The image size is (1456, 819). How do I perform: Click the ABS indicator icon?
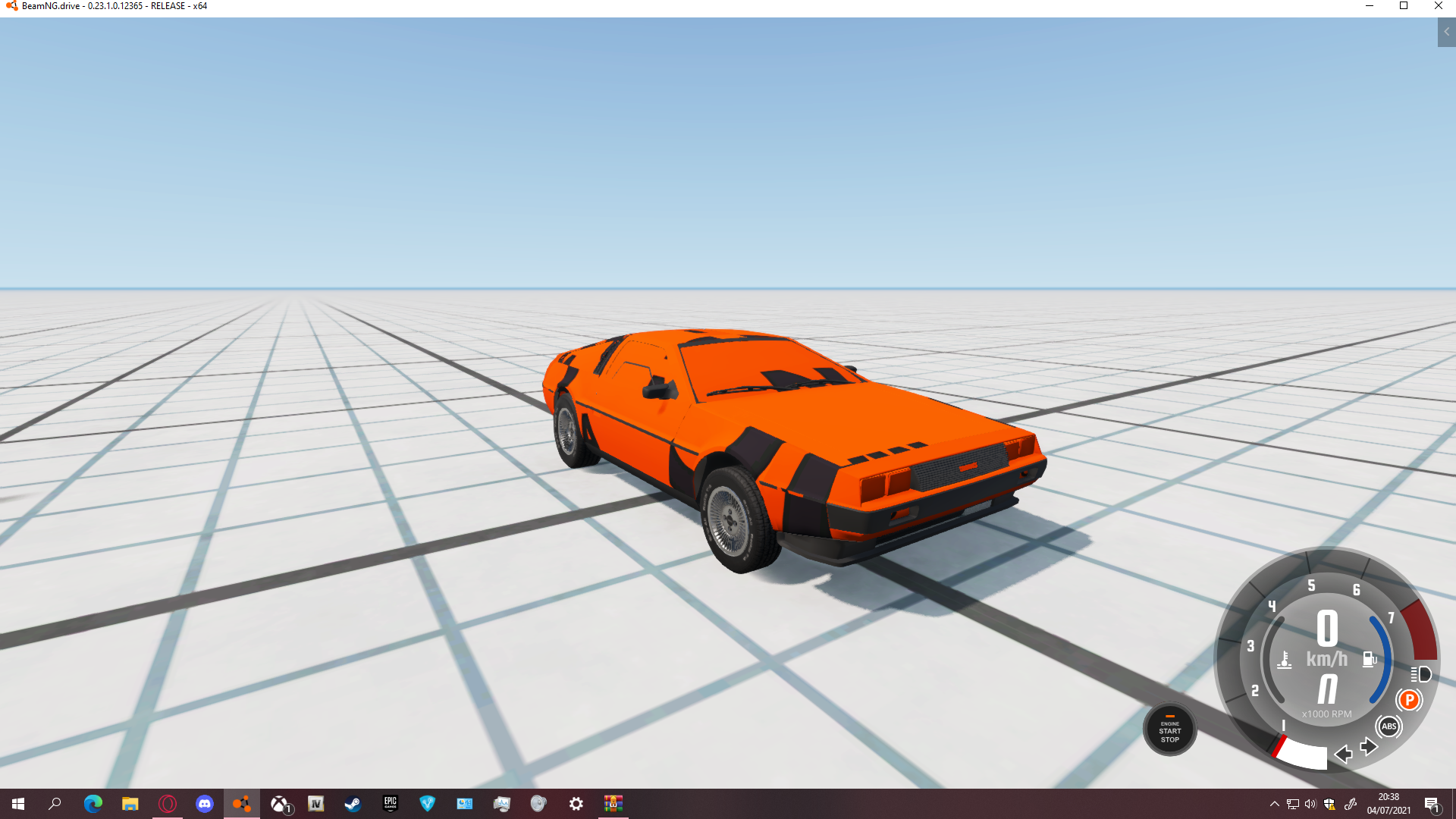[1389, 726]
